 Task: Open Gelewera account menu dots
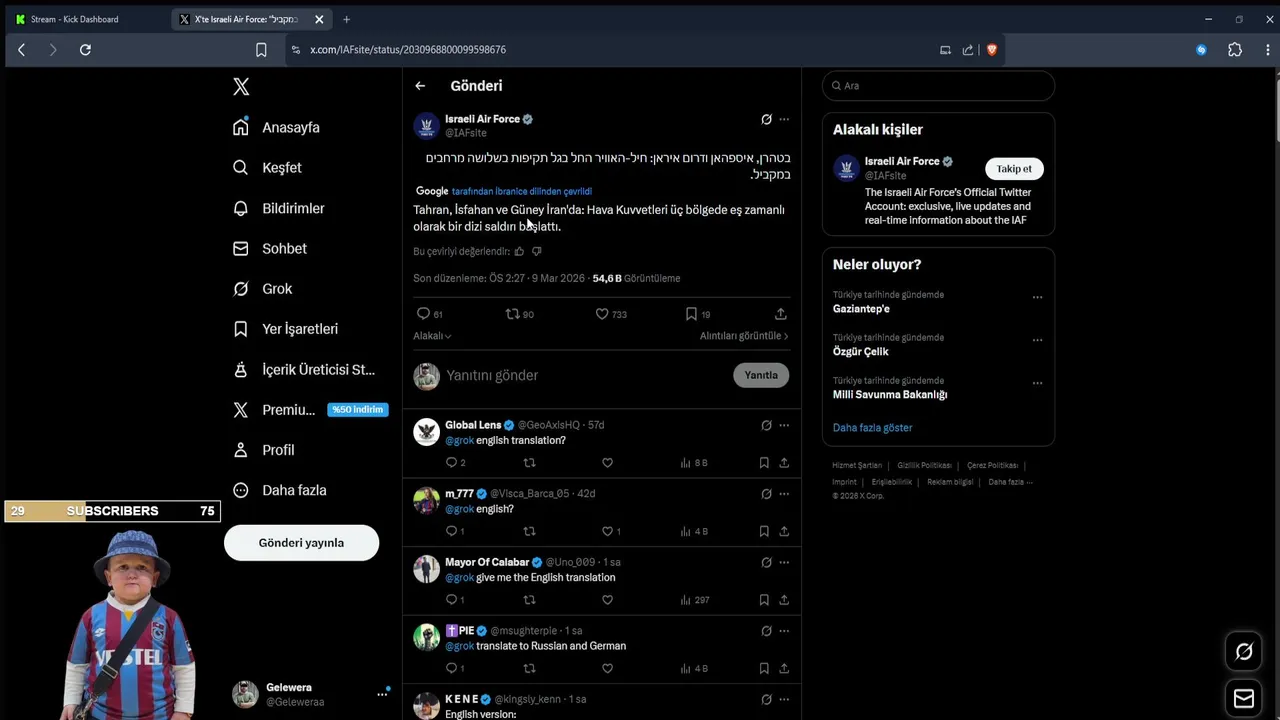click(x=382, y=694)
